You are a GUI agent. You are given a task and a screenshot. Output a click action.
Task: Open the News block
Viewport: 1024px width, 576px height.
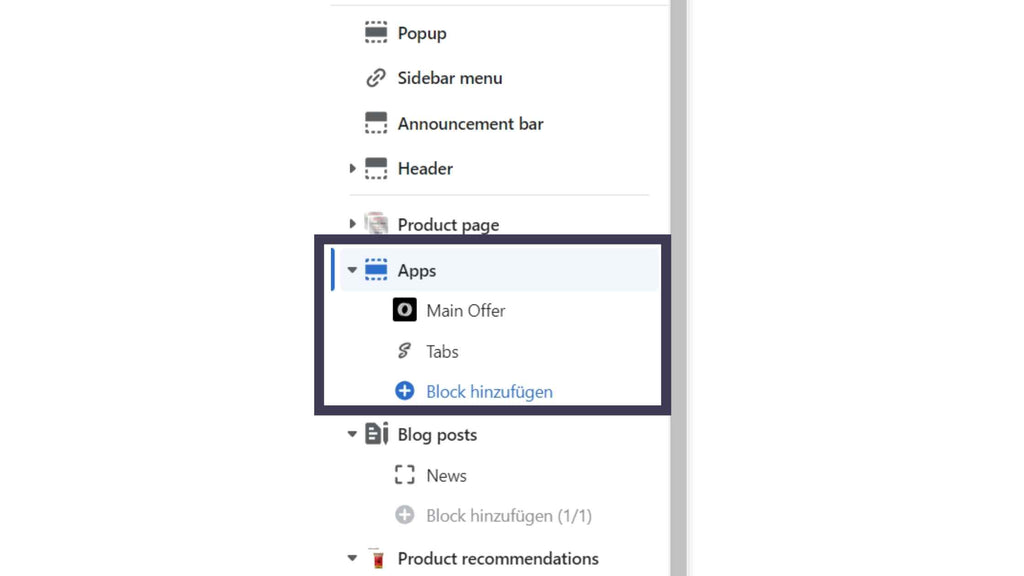[446, 476]
